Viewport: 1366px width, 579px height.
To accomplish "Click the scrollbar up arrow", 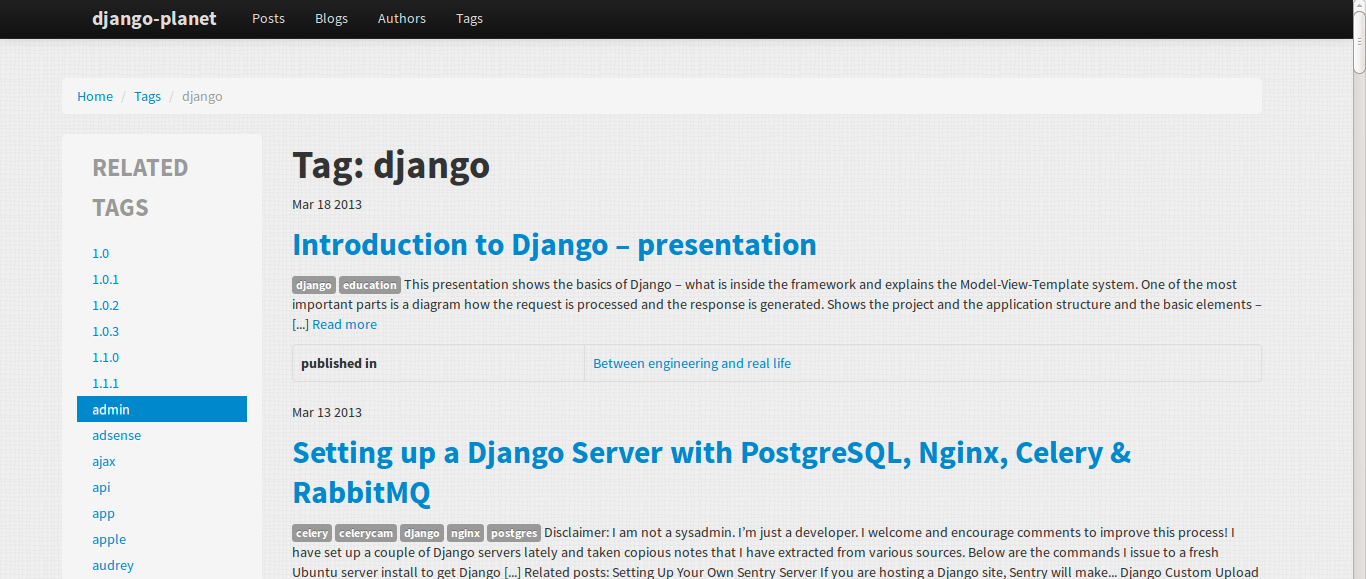I will (1359, 6).
